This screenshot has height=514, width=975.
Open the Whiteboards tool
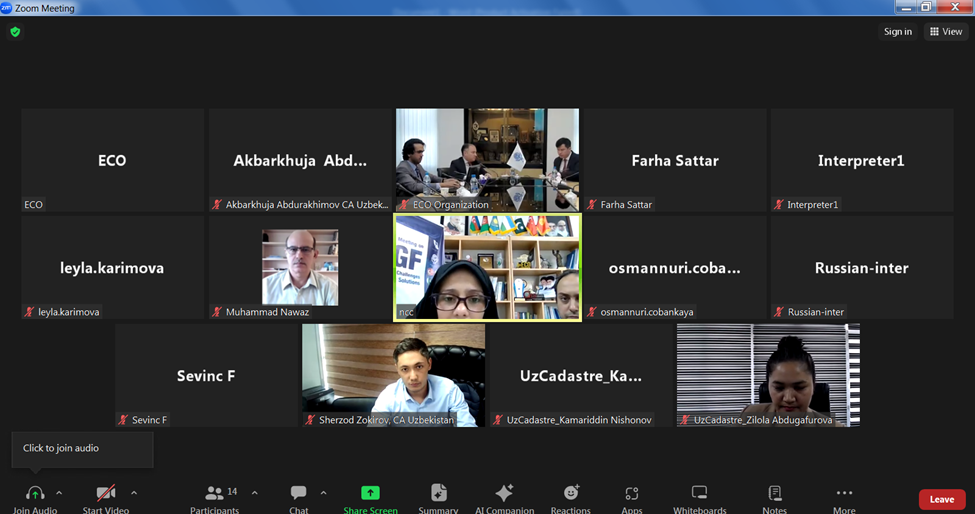699,493
